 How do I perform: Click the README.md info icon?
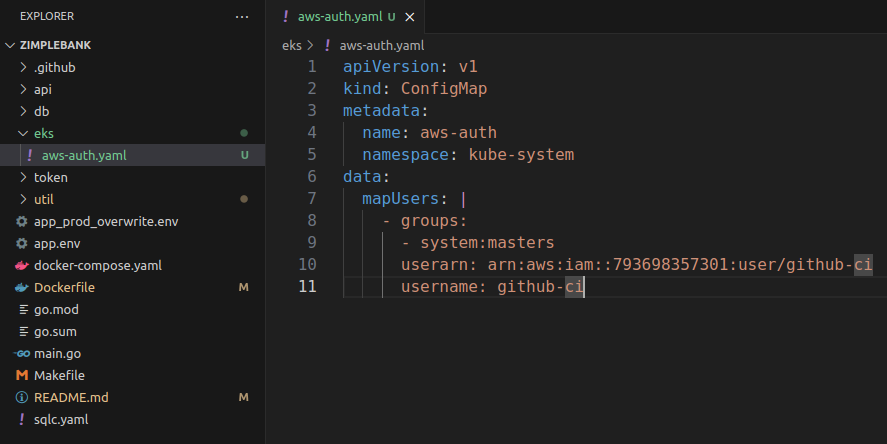(x=22, y=397)
